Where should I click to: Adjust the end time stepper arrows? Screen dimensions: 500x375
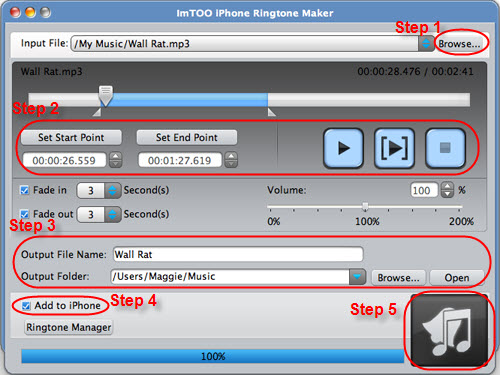(231, 160)
